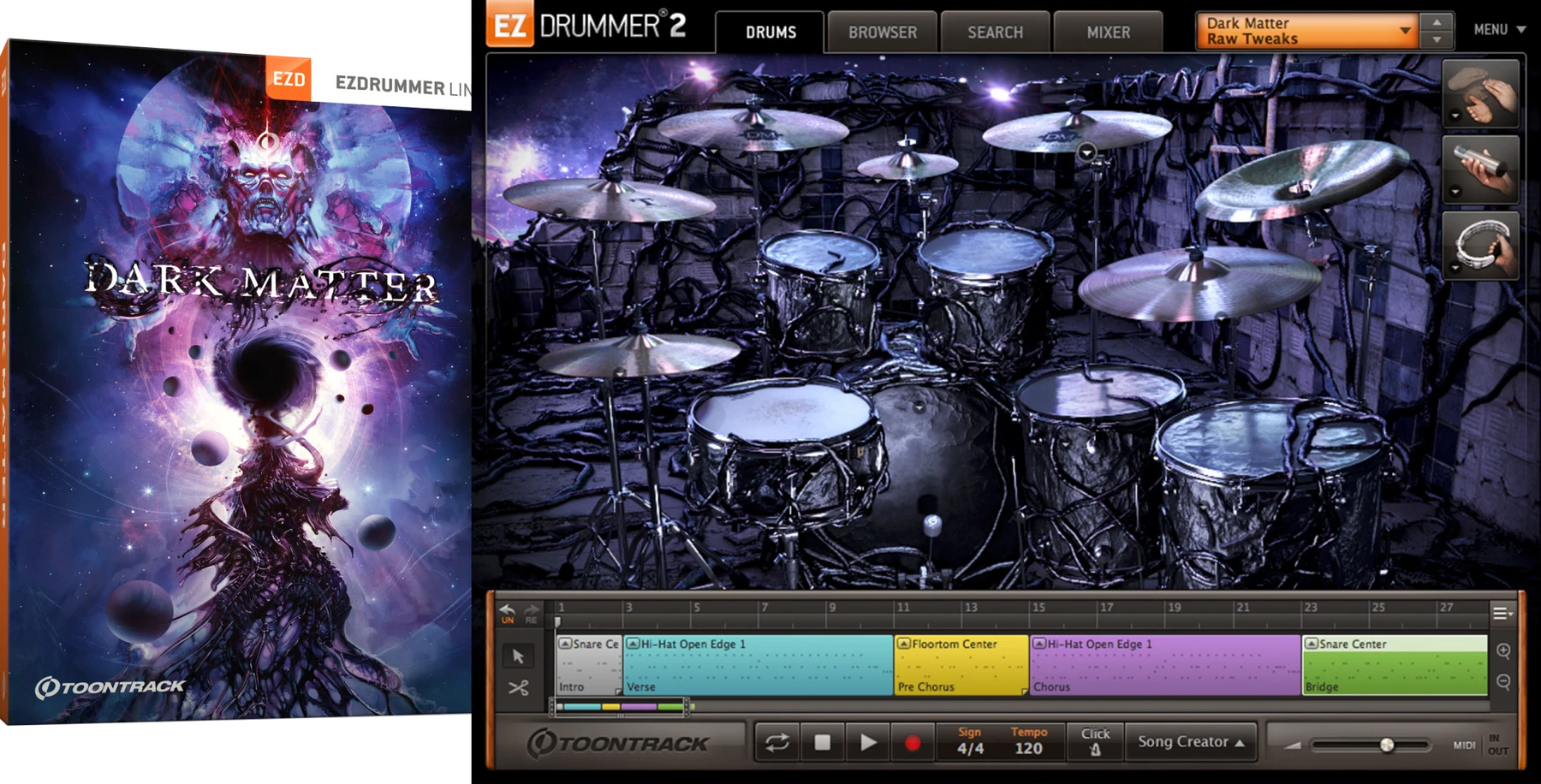Click the Toontrack logo in transport bar
Viewport: 1541px width, 784px height.
coord(618,743)
